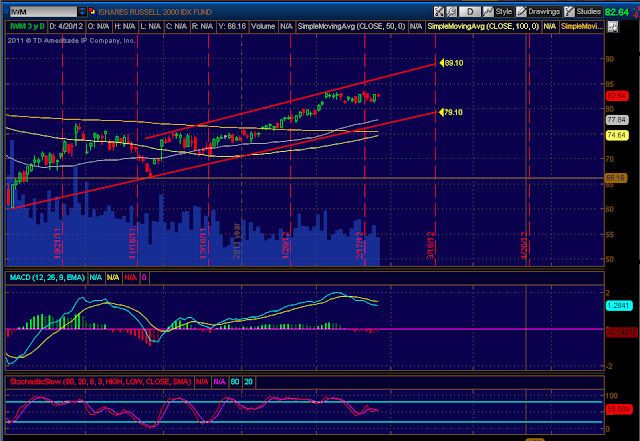This screenshot has height=441, width=640.
Task: Click the 12/16/11 expiration date marker
Action: coord(203,244)
